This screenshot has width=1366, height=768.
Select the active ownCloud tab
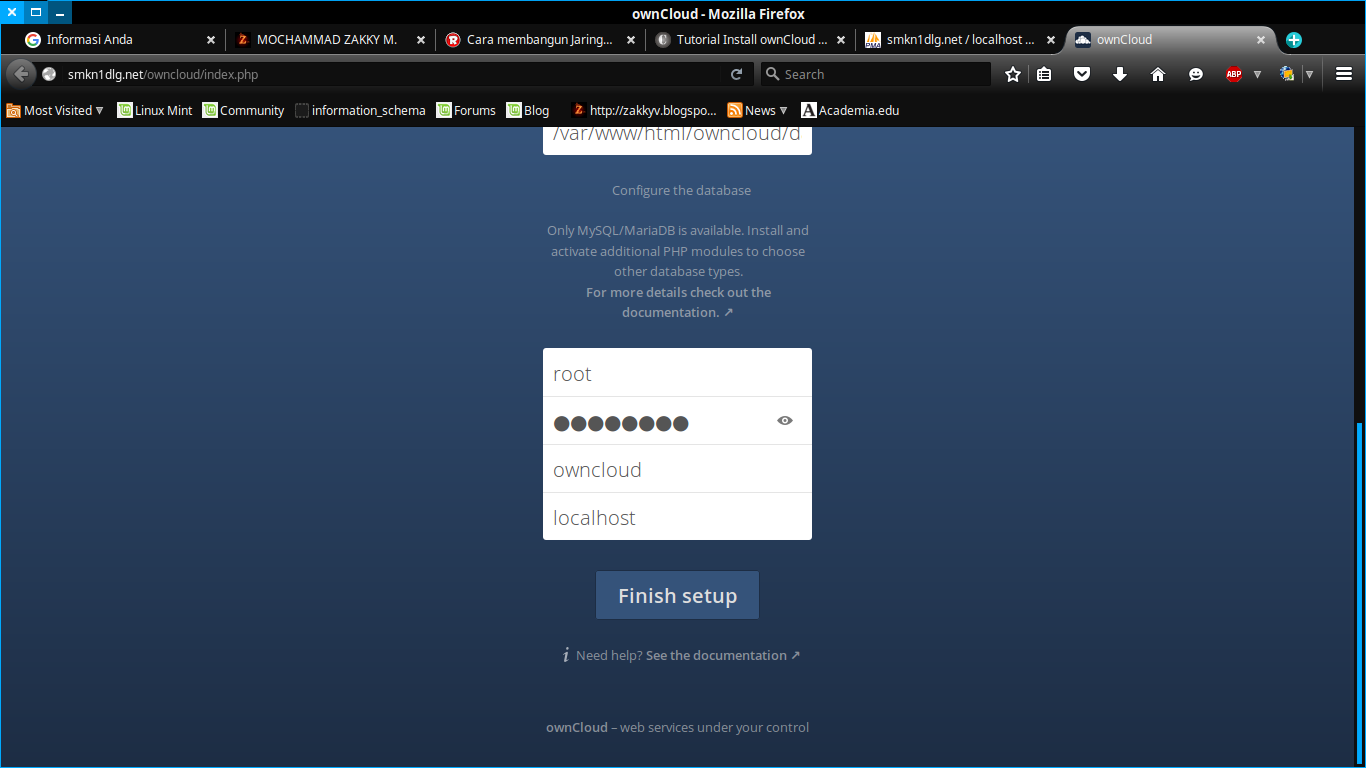[1170, 40]
